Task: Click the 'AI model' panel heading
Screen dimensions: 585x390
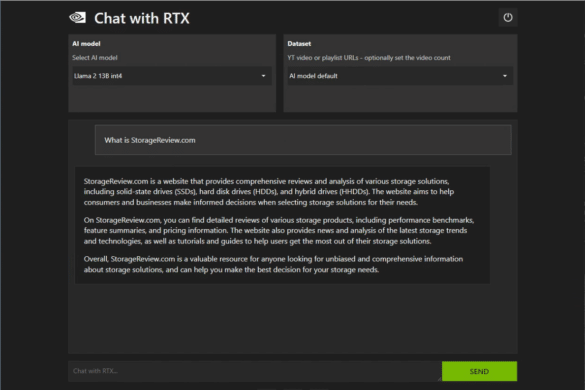Action: coord(86,44)
